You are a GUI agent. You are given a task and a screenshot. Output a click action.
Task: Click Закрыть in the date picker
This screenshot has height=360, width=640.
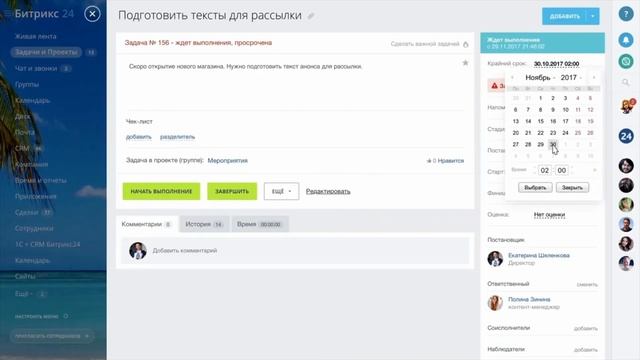(x=572, y=187)
